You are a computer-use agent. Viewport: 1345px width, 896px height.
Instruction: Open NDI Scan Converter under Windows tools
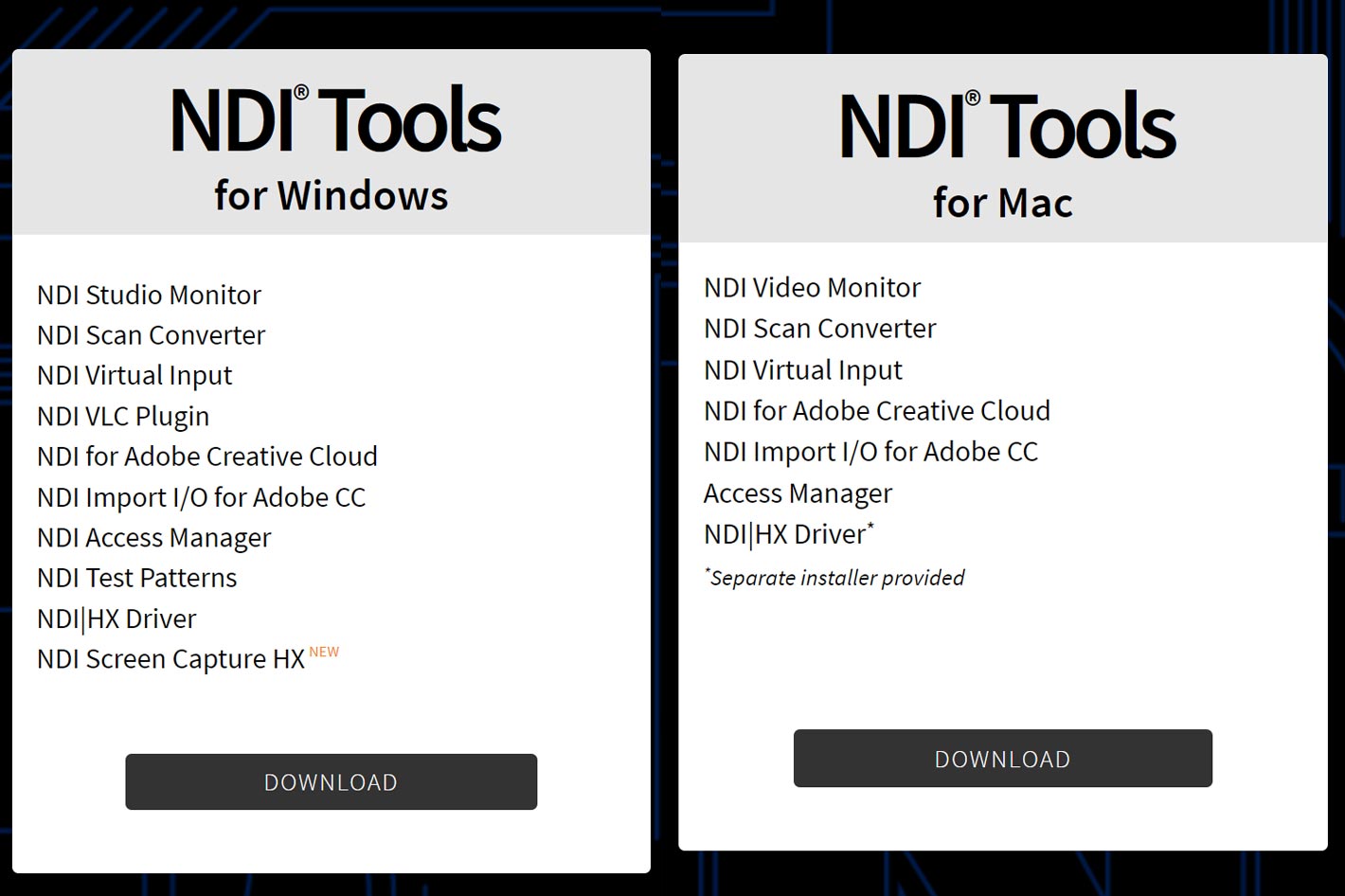pyautogui.click(x=151, y=334)
